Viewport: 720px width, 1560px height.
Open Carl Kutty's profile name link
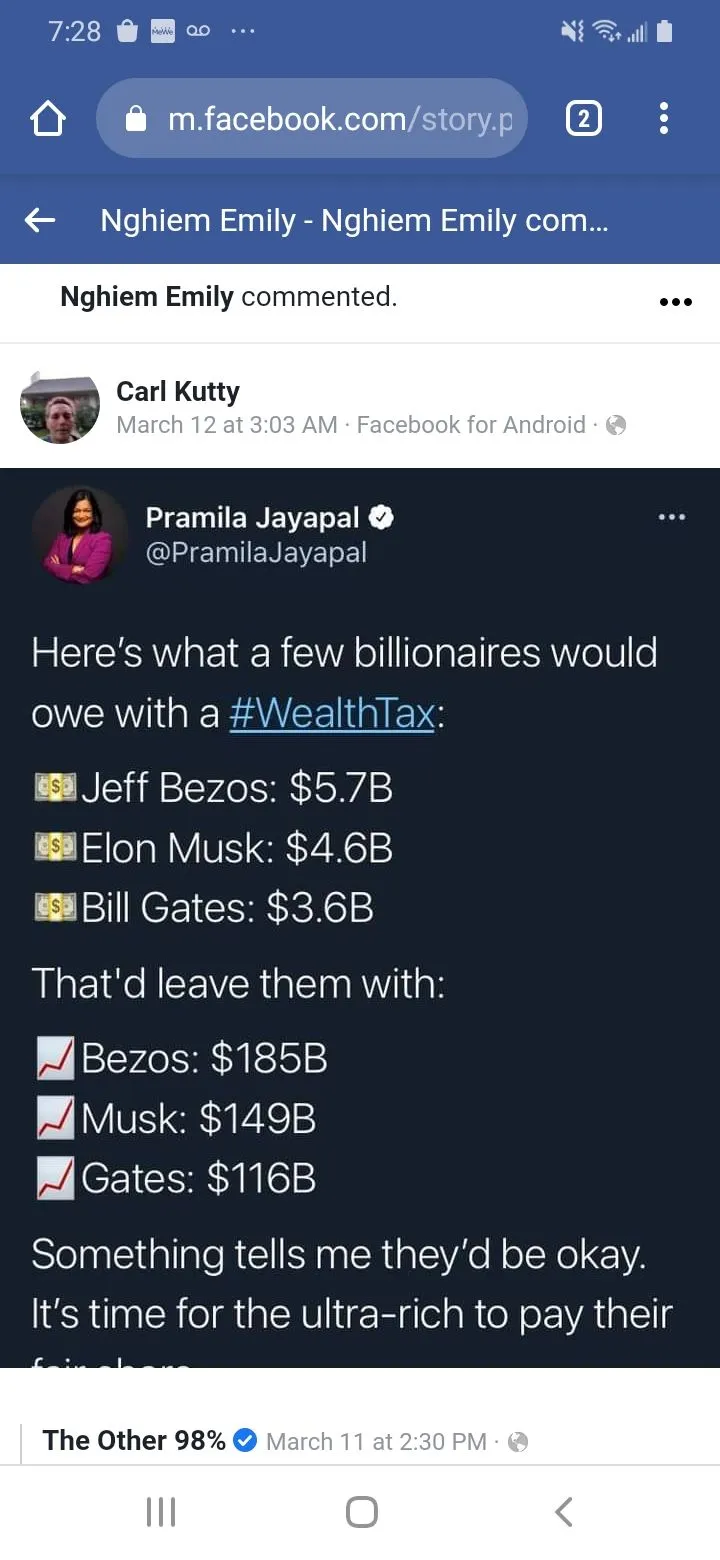(x=178, y=391)
